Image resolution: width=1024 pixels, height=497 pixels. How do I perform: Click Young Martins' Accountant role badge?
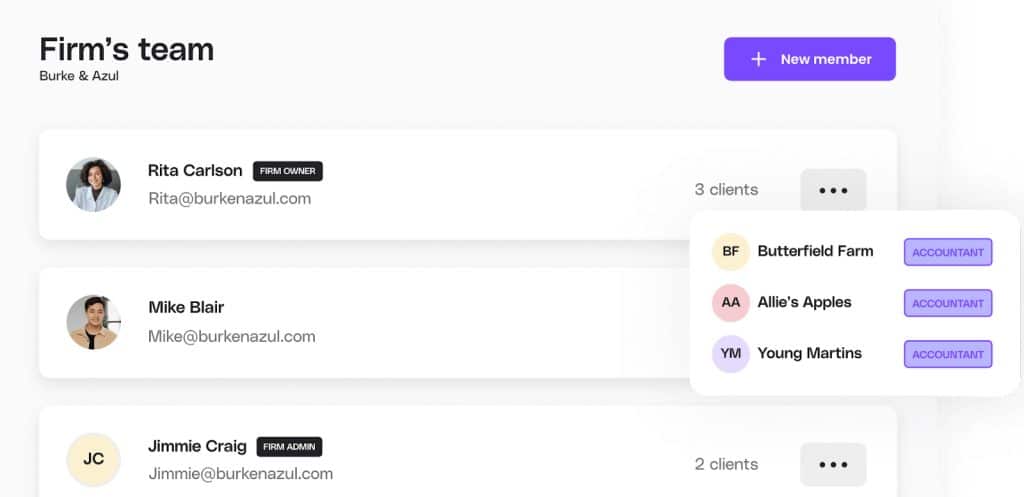(x=948, y=354)
